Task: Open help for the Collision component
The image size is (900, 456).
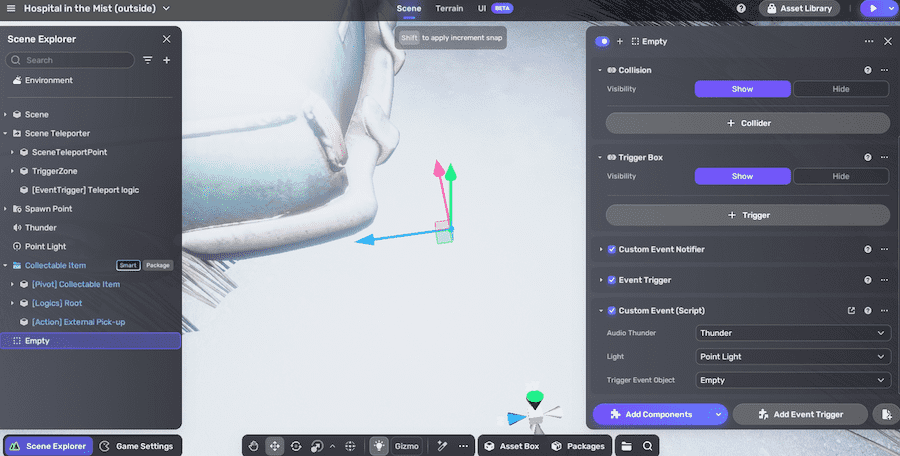Action: point(867,70)
